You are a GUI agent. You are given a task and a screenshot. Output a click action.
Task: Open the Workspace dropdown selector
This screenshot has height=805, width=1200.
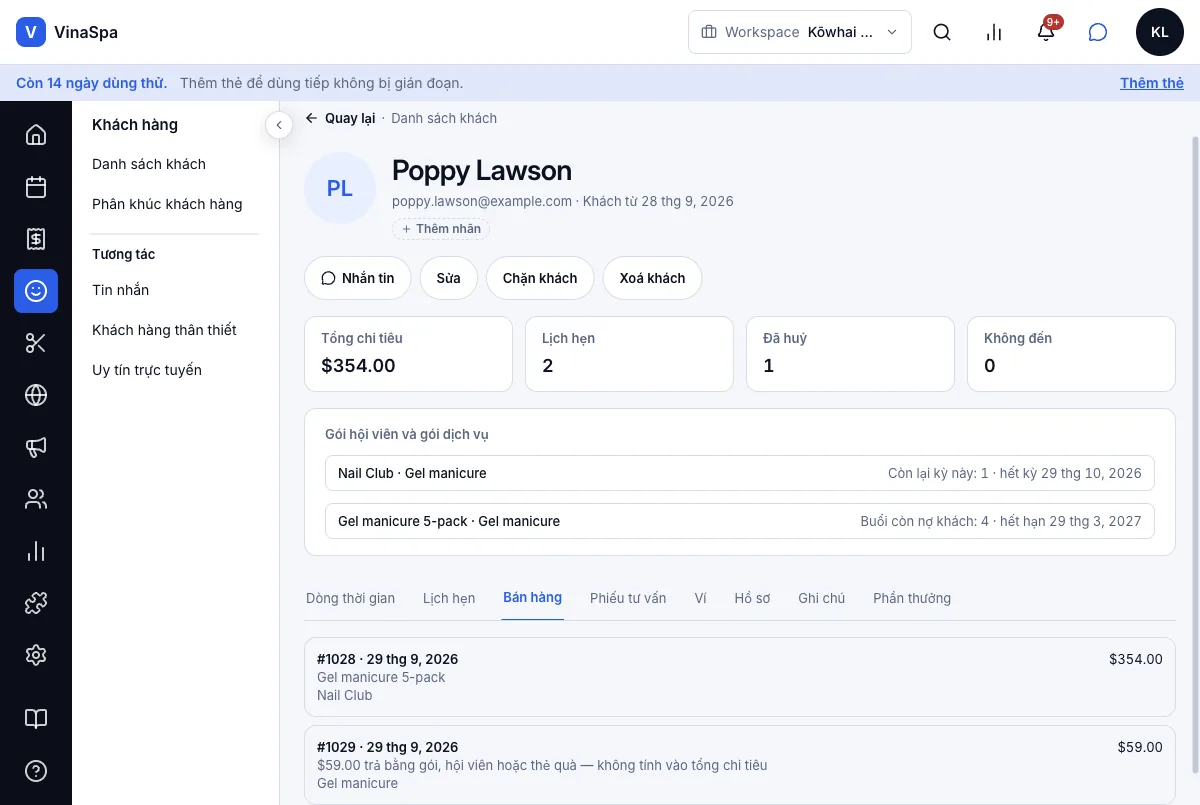(x=800, y=32)
